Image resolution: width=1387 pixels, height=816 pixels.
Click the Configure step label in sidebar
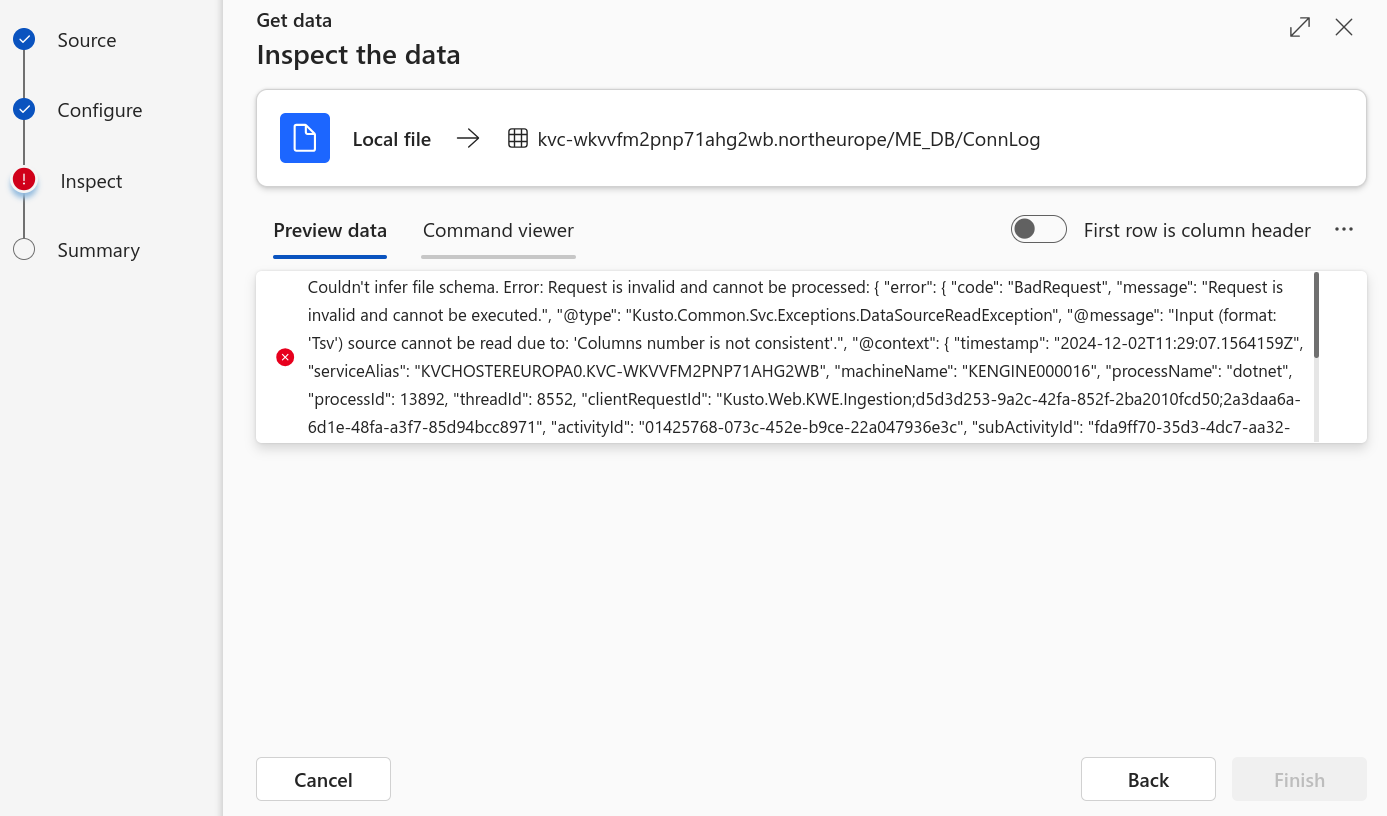click(x=100, y=110)
